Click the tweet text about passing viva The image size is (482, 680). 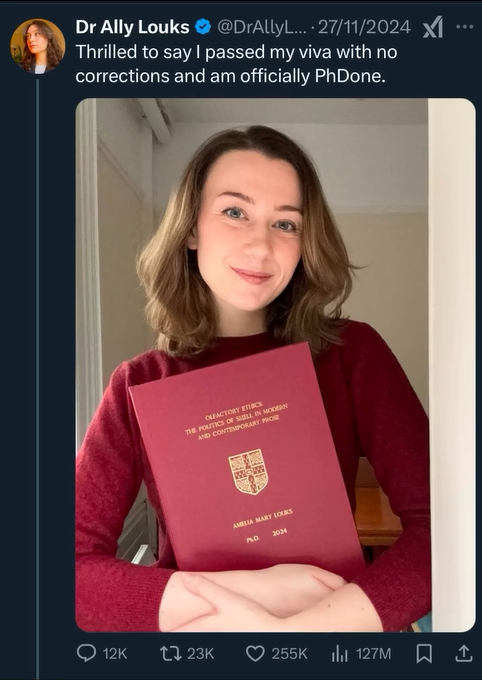236,64
